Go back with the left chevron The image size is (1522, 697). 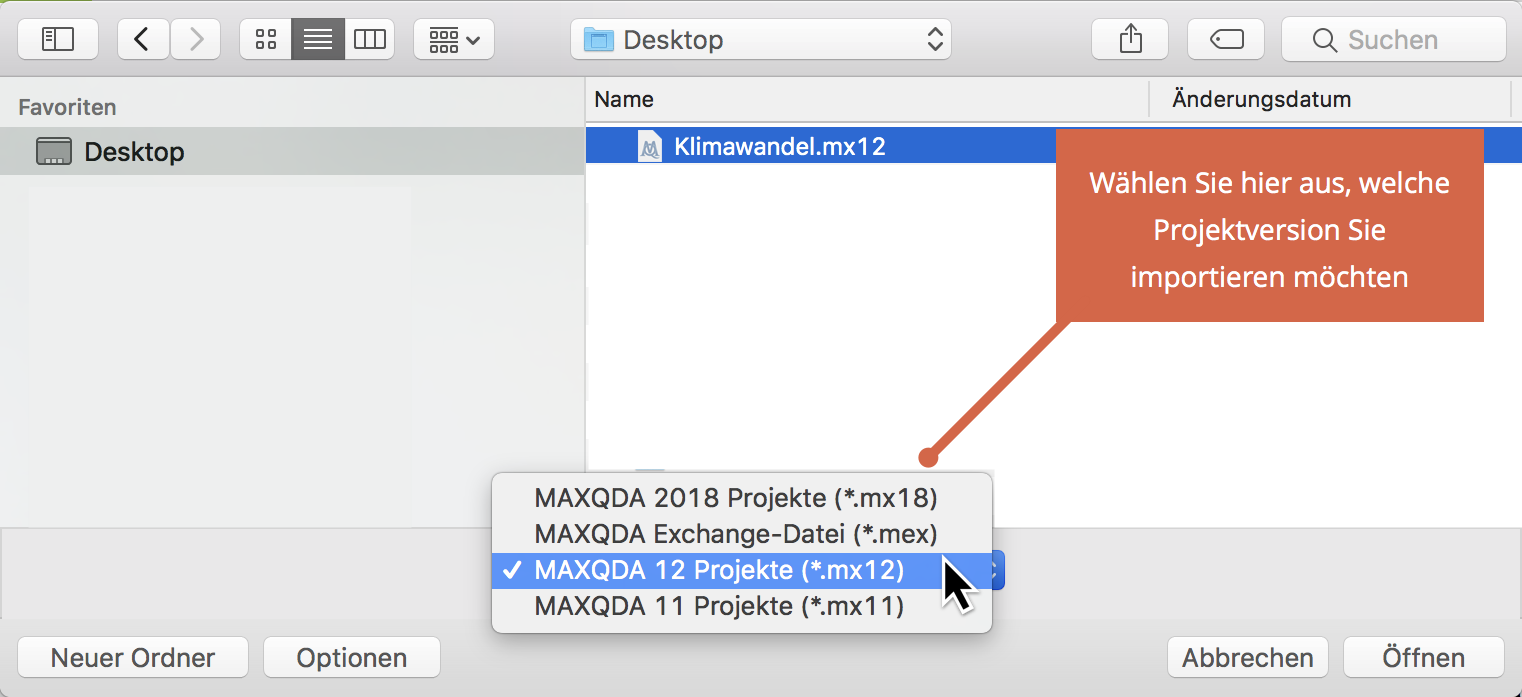pos(143,40)
